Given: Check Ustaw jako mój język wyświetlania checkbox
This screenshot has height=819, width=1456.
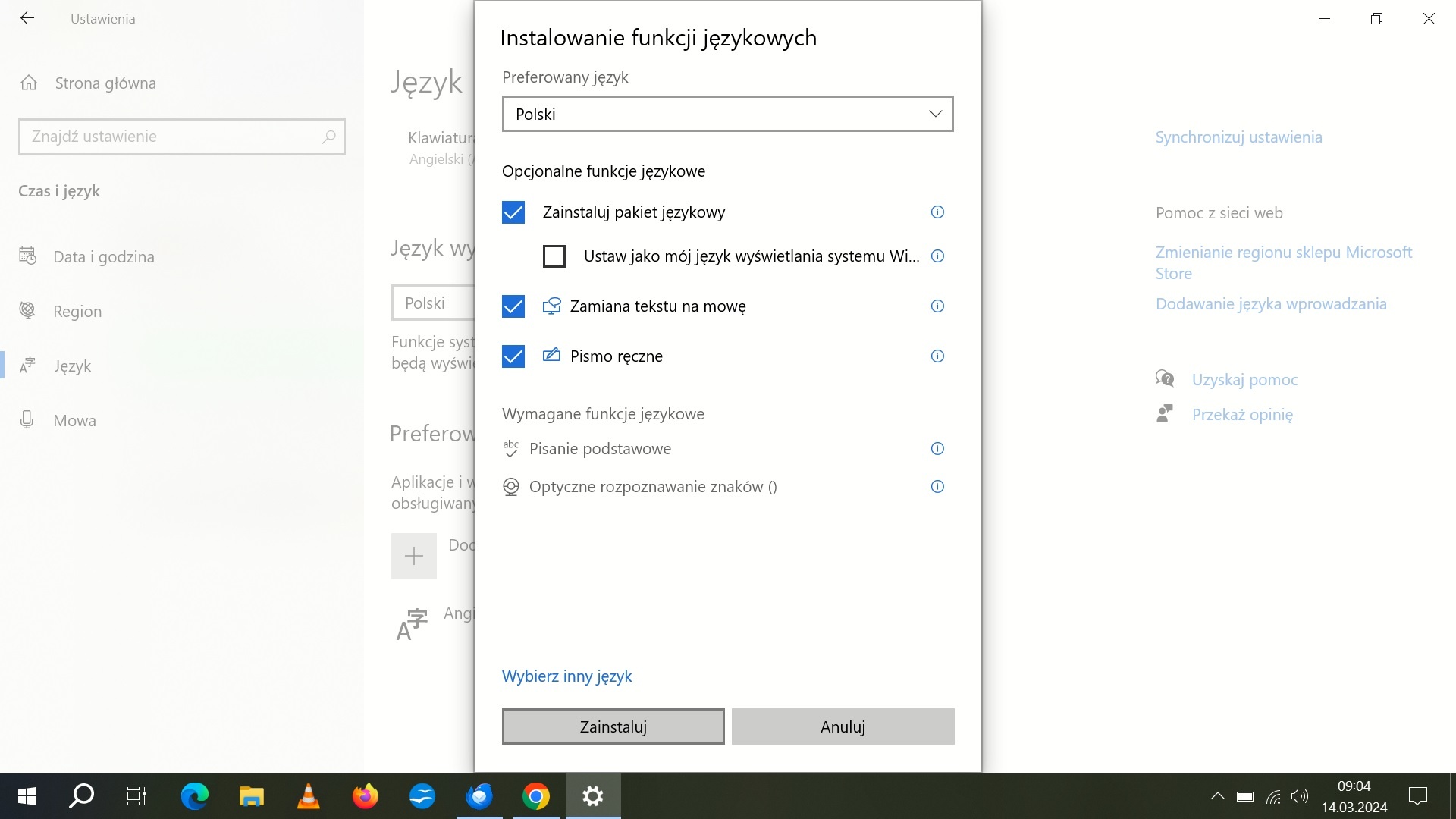Looking at the screenshot, I should [554, 256].
